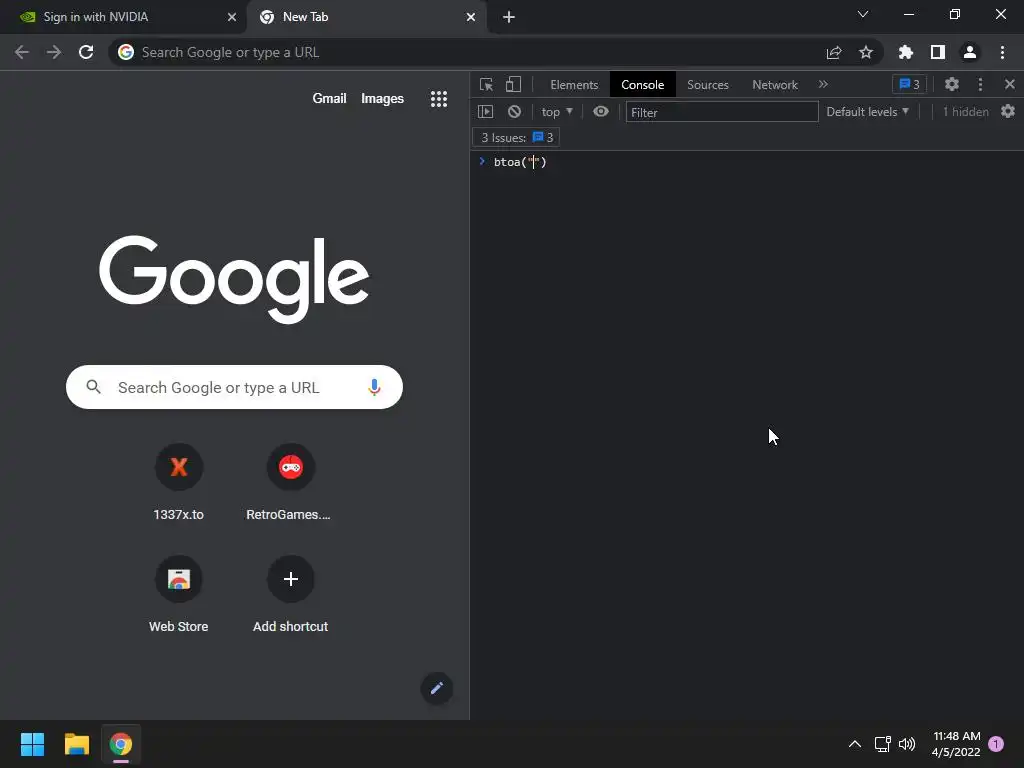Viewport: 1024px width, 768px height.
Task: Switch to Sign in with NVIDIA tab
Action: pyautogui.click(x=122, y=17)
